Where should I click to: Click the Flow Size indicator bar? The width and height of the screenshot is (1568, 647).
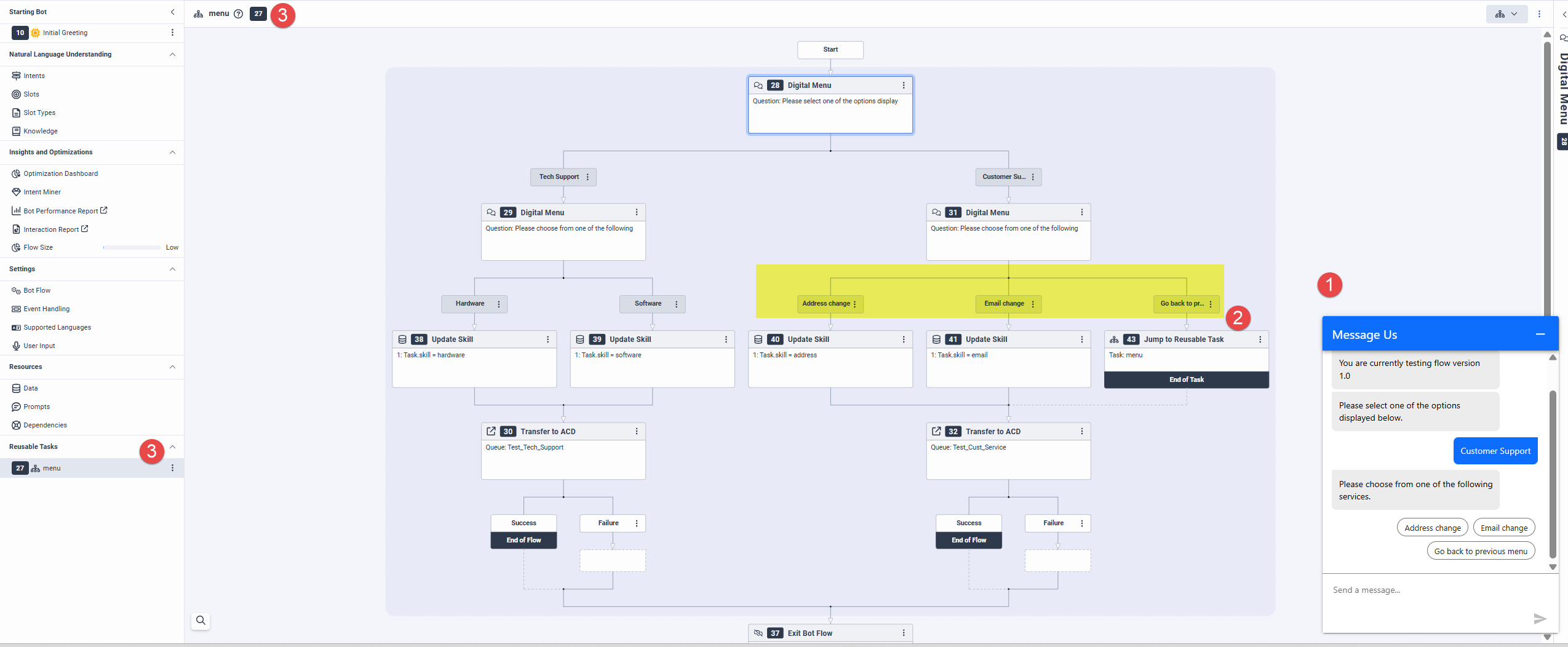(x=132, y=248)
